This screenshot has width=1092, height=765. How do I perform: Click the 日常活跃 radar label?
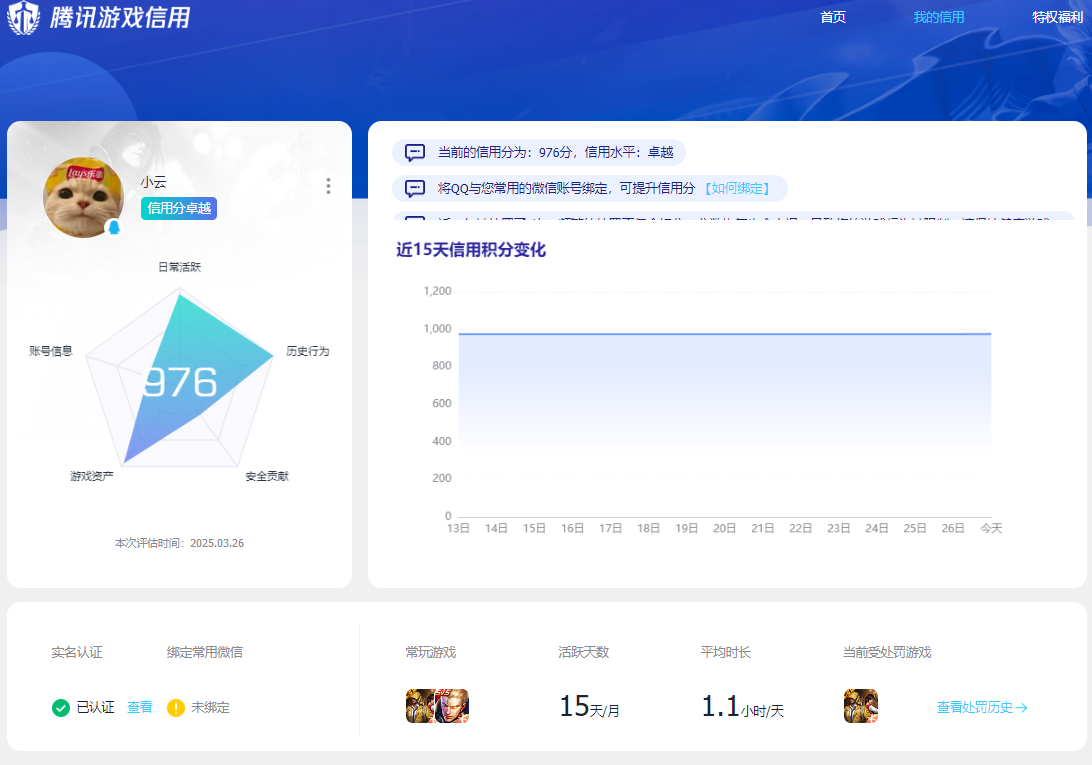pyautogui.click(x=179, y=267)
